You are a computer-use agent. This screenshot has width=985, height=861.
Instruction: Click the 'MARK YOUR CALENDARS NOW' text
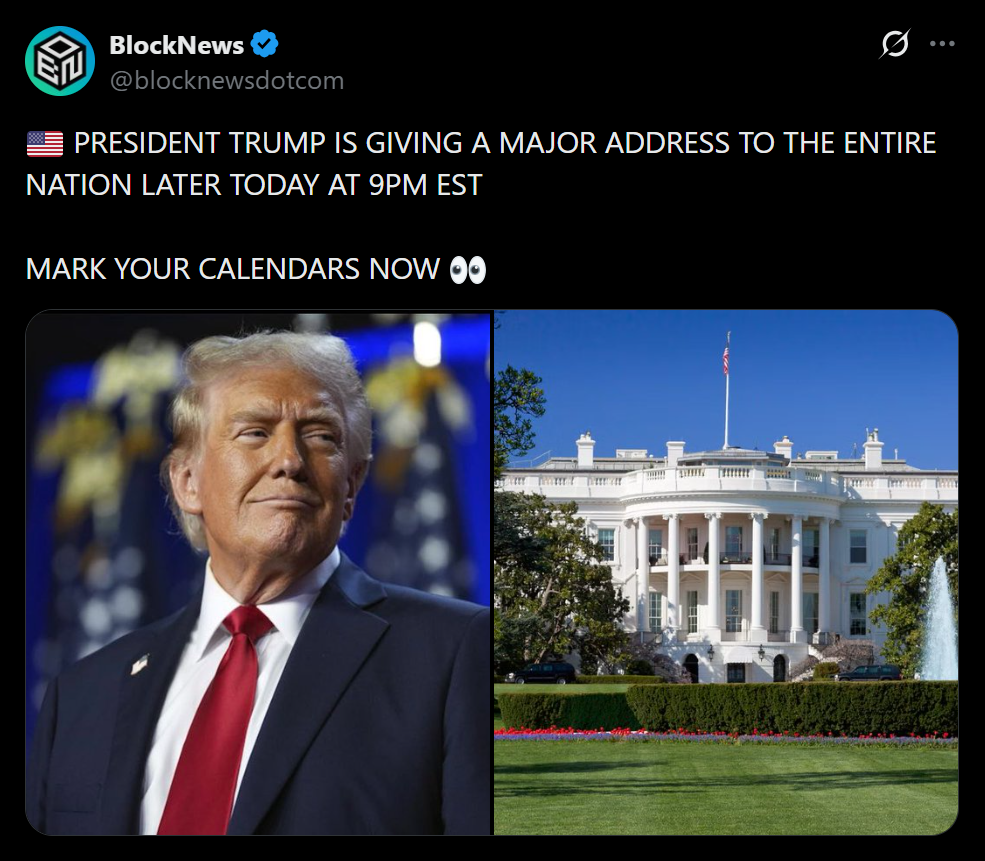tap(232, 269)
